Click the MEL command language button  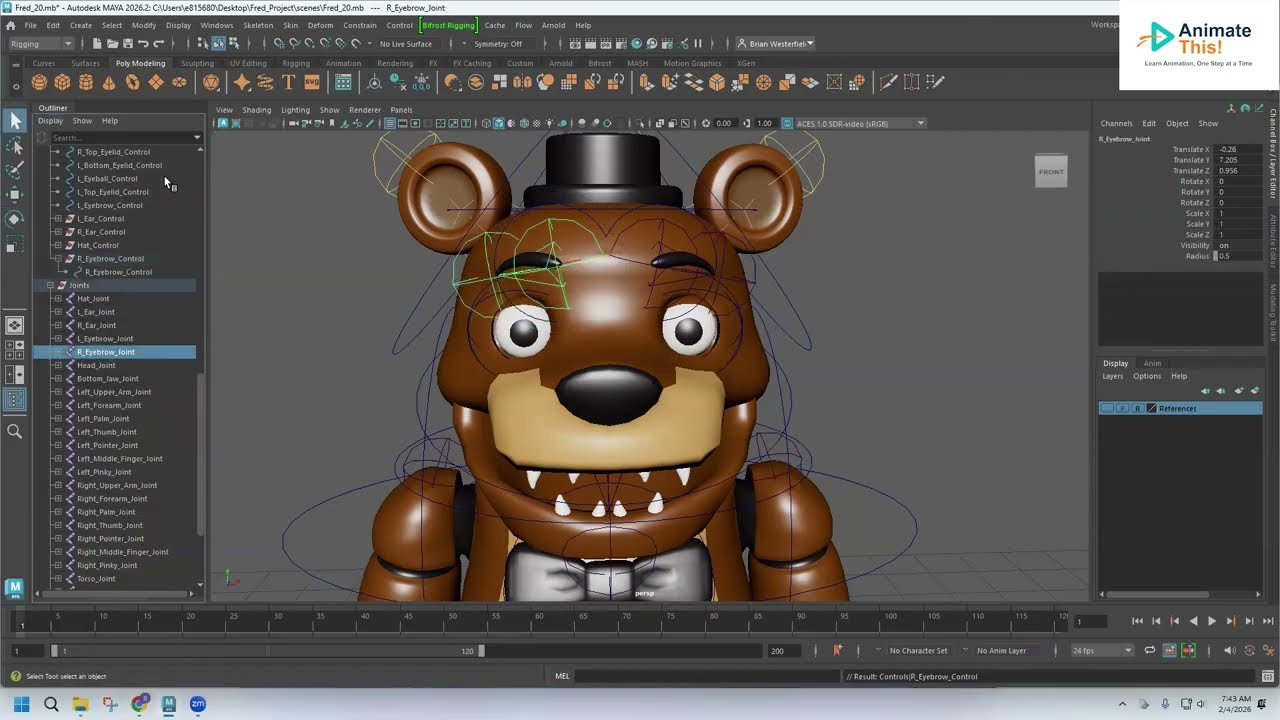click(x=562, y=676)
